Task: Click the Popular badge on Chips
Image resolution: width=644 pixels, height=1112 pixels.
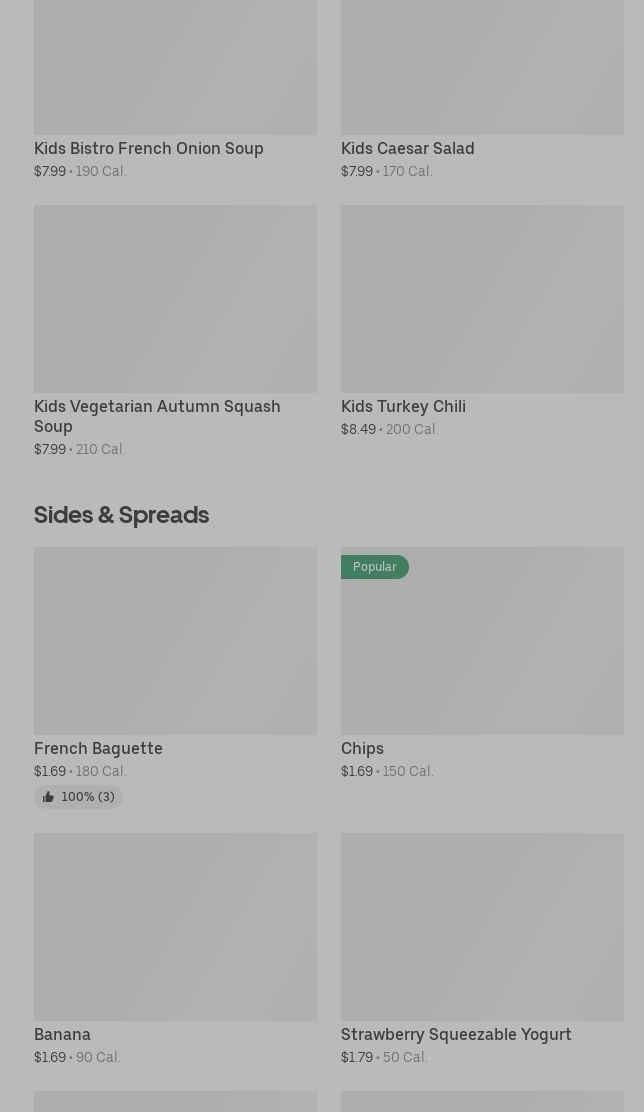Action: 374,567
